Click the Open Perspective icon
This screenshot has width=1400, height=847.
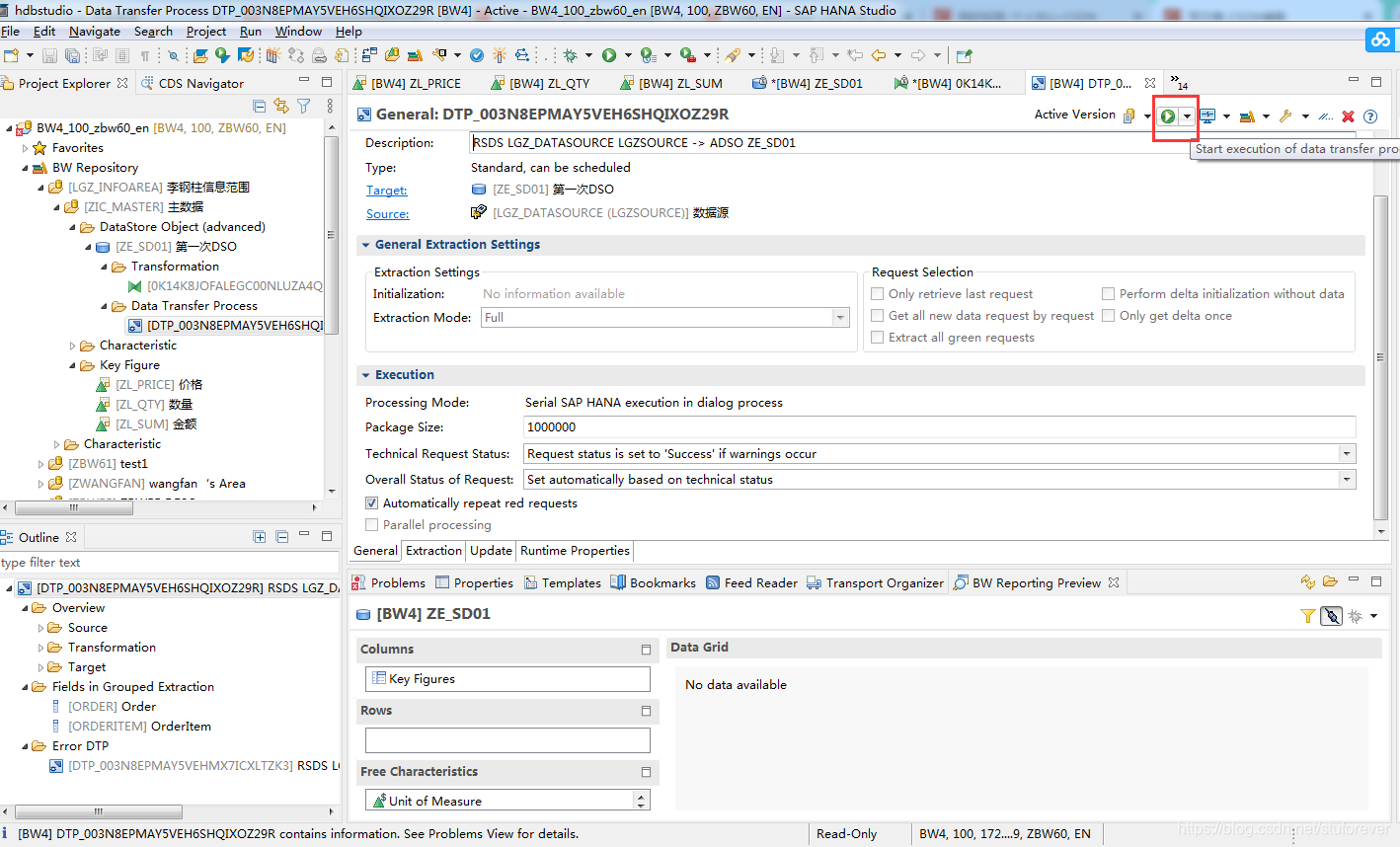click(x=965, y=55)
